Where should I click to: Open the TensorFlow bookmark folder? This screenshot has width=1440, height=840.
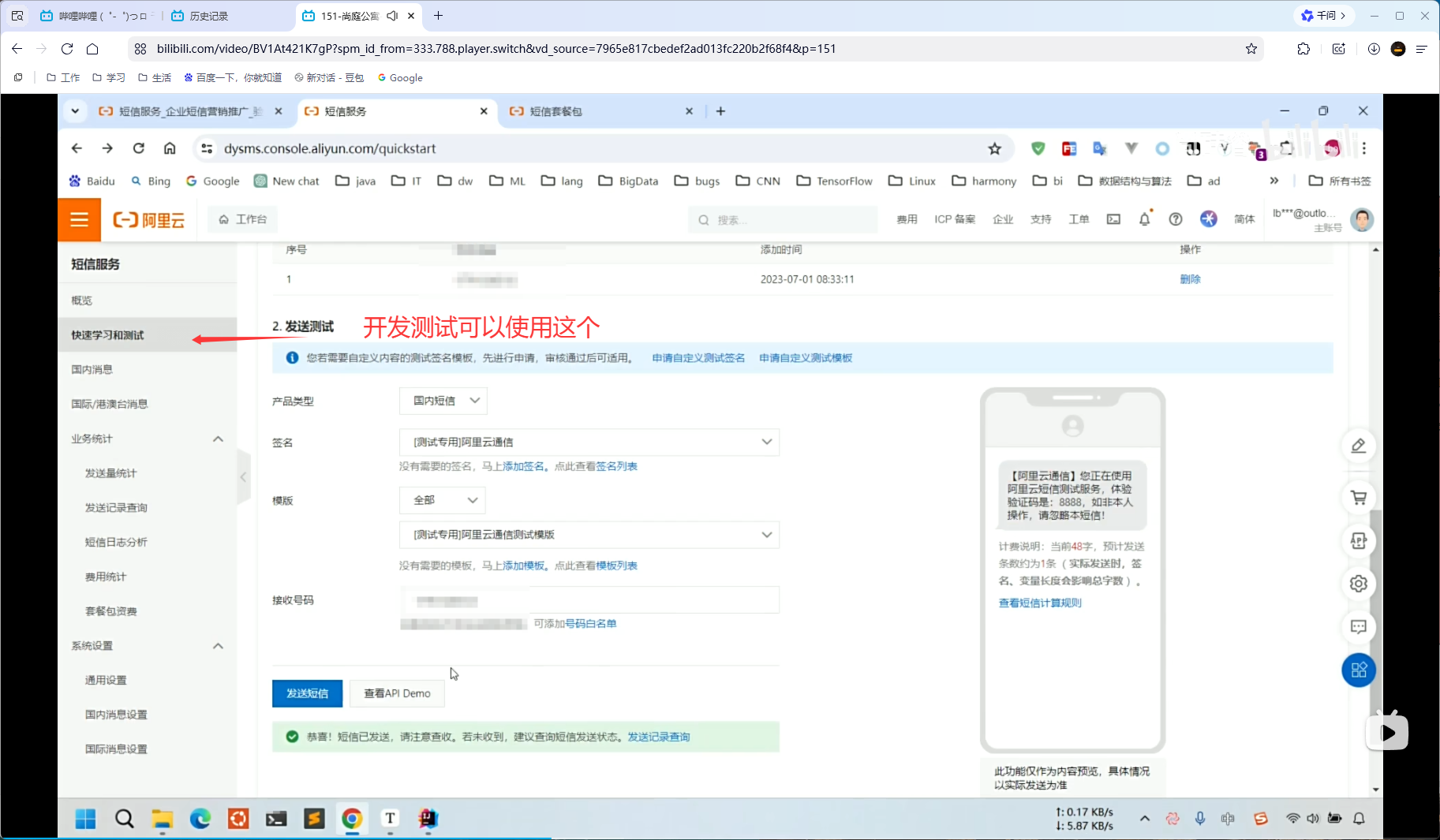[x=835, y=181]
